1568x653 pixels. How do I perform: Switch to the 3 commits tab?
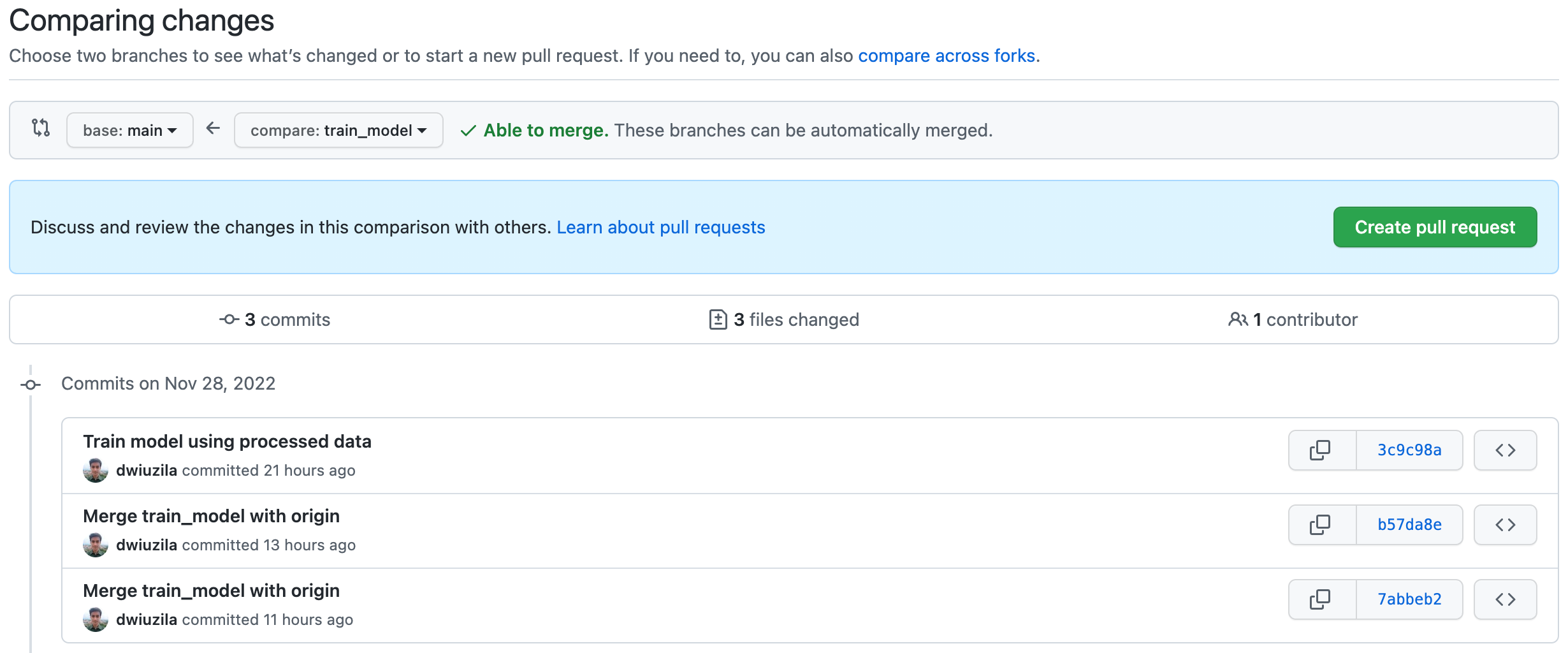[x=275, y=319]
